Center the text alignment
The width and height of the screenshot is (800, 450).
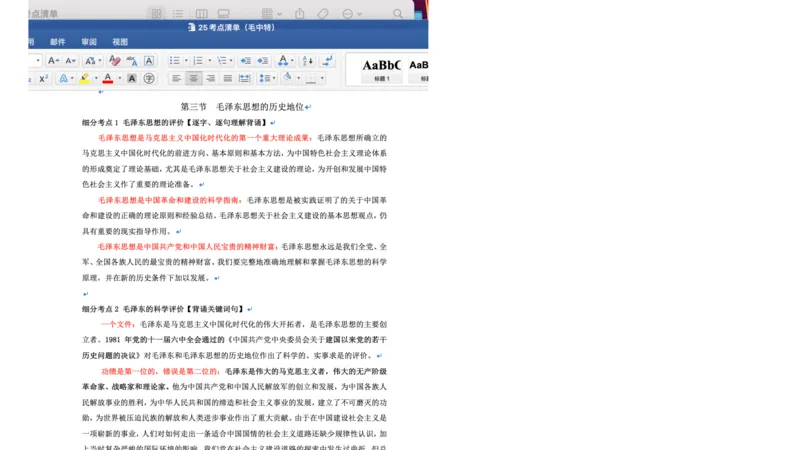click(193, 78)
